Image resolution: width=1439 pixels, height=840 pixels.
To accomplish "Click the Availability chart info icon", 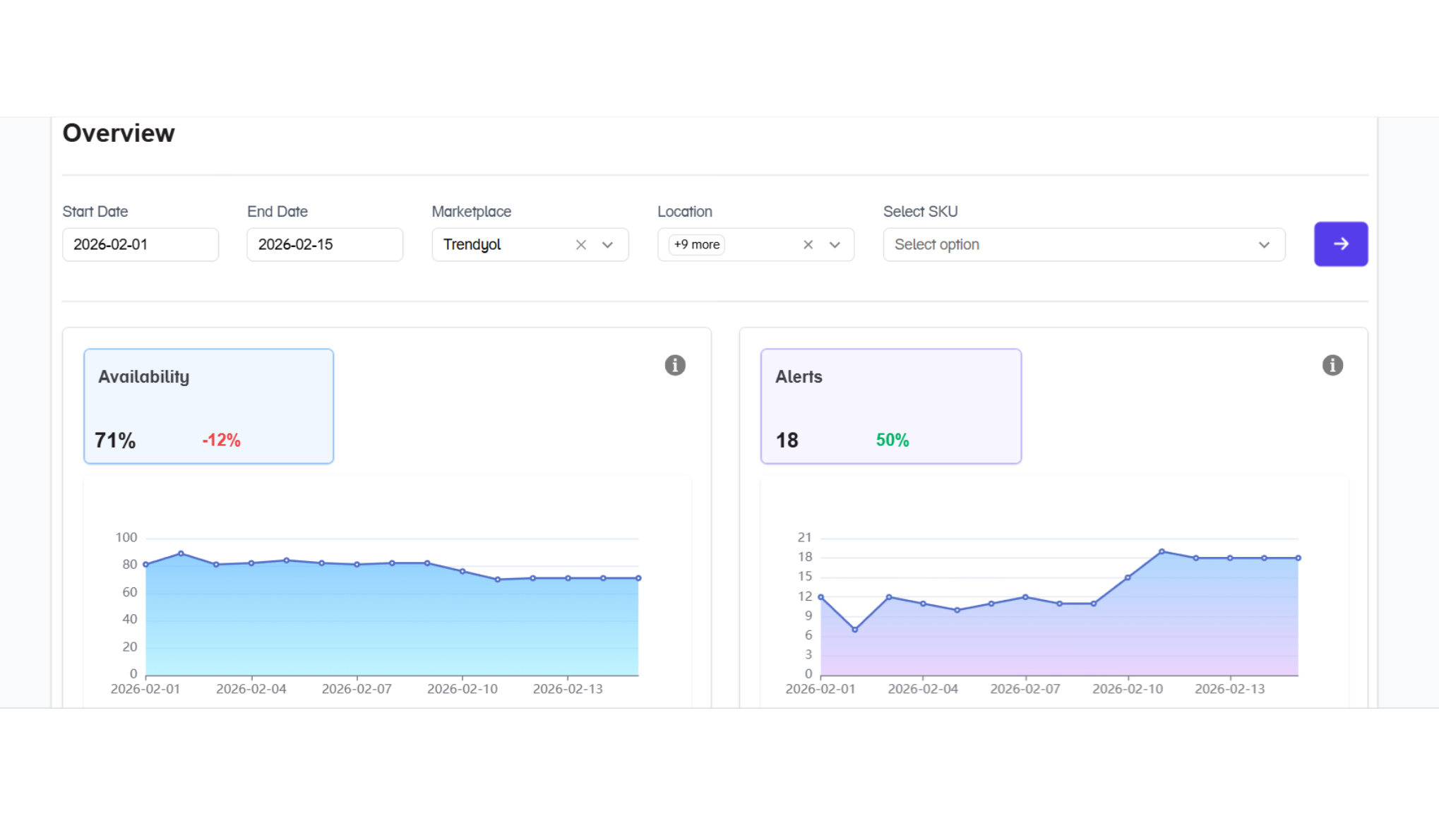I will 674,365.
